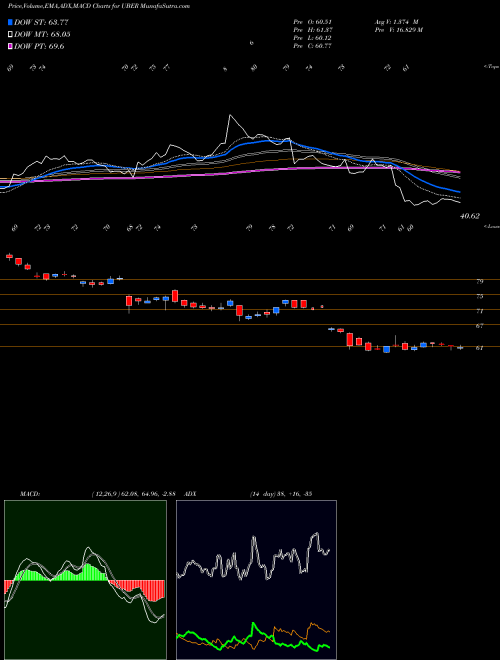The width and height of the screenshot is (500, 660).
Task: Click the Avg V: 1.374 M value
Action: click(396, 22)
